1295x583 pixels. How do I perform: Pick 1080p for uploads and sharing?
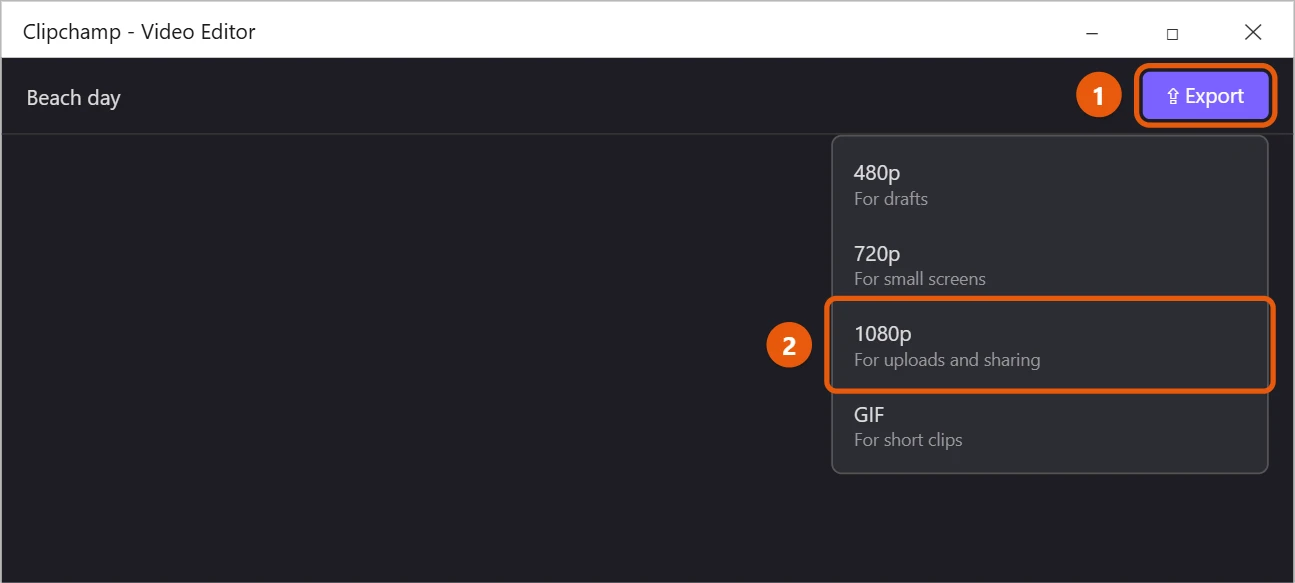pyautogui.click(x=1050, y=345)
